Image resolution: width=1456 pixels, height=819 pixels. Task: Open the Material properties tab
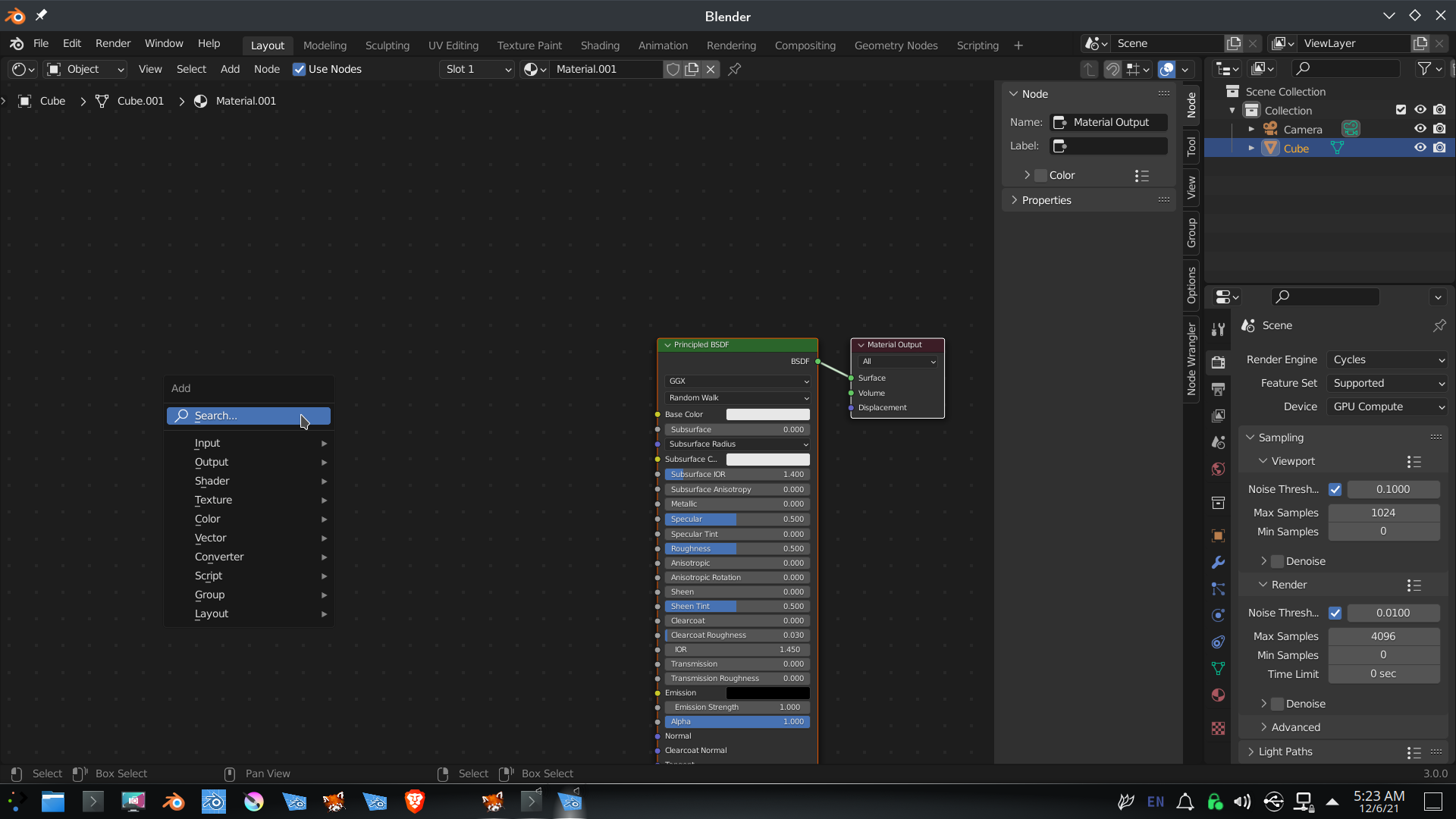1218,695
